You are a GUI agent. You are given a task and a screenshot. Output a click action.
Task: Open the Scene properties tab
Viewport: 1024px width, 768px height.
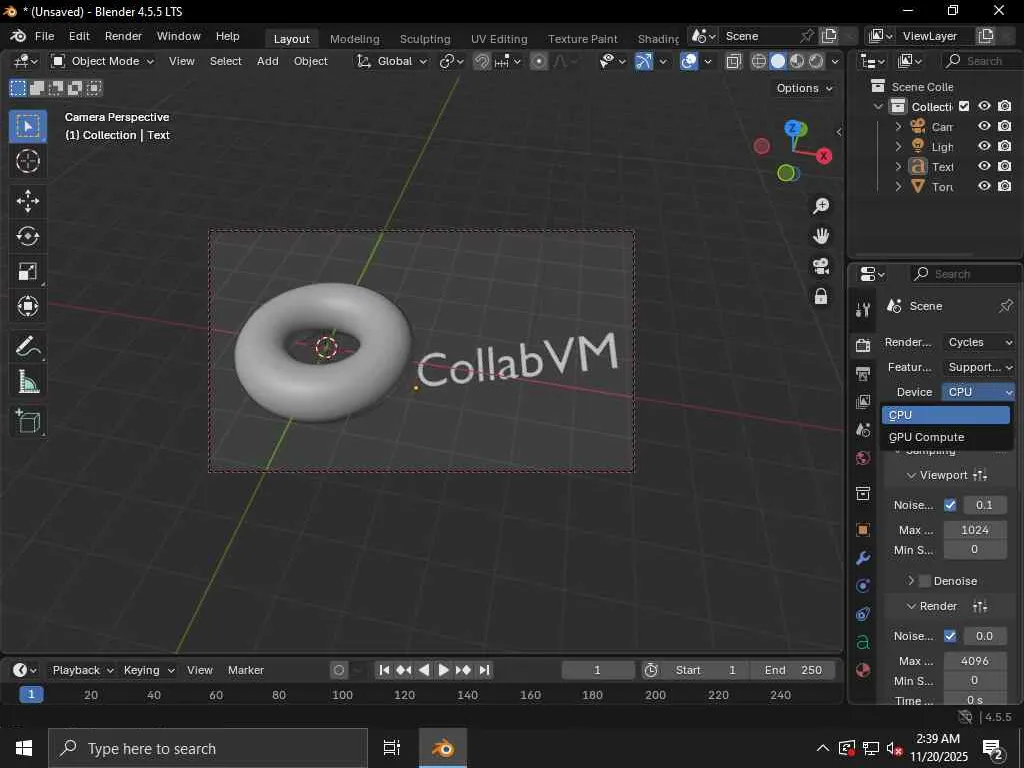pyautogui.click(x=863, y=430)
